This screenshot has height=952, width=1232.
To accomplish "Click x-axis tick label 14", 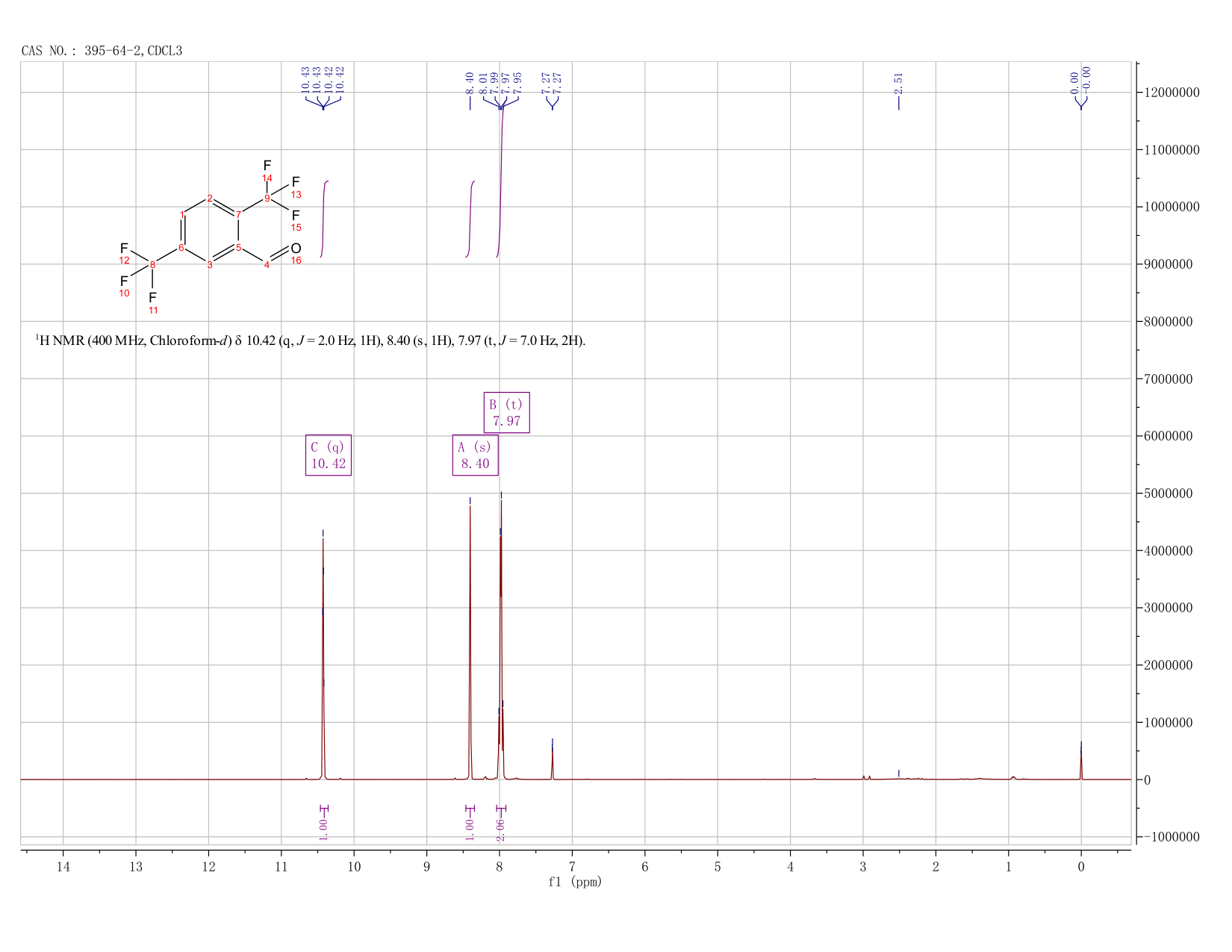I will (x=63, y=867).
